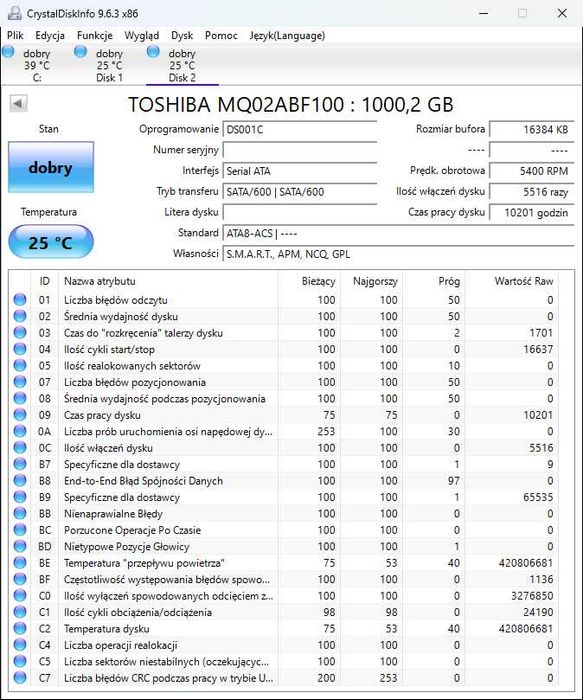Viewport: 583px width, 700px height.
Task: Open the Plik menu
Action: coord(15,35)
